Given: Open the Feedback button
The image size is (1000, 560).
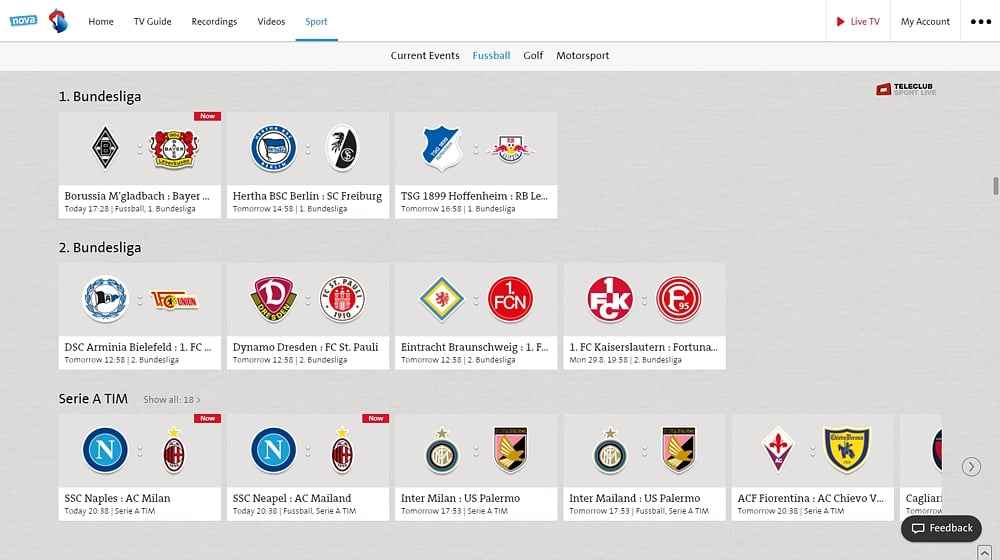Looking at the screenshot, I should coord(941,528).
